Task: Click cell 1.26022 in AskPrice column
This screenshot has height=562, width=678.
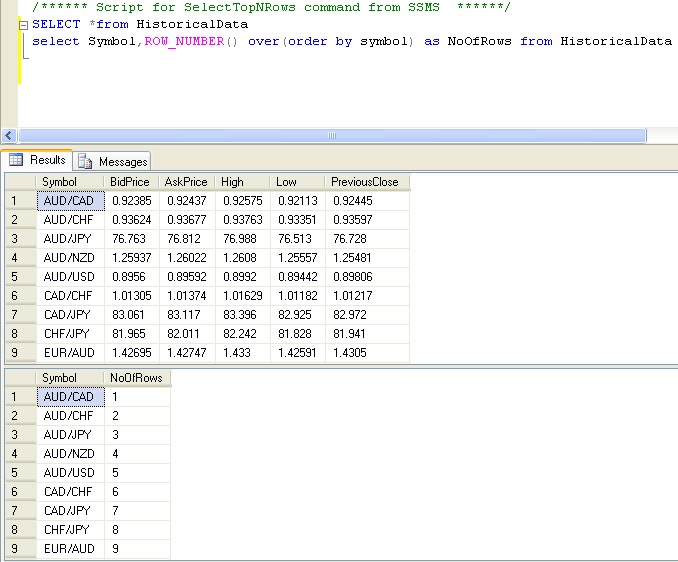Action: click(x=187, y=258)
